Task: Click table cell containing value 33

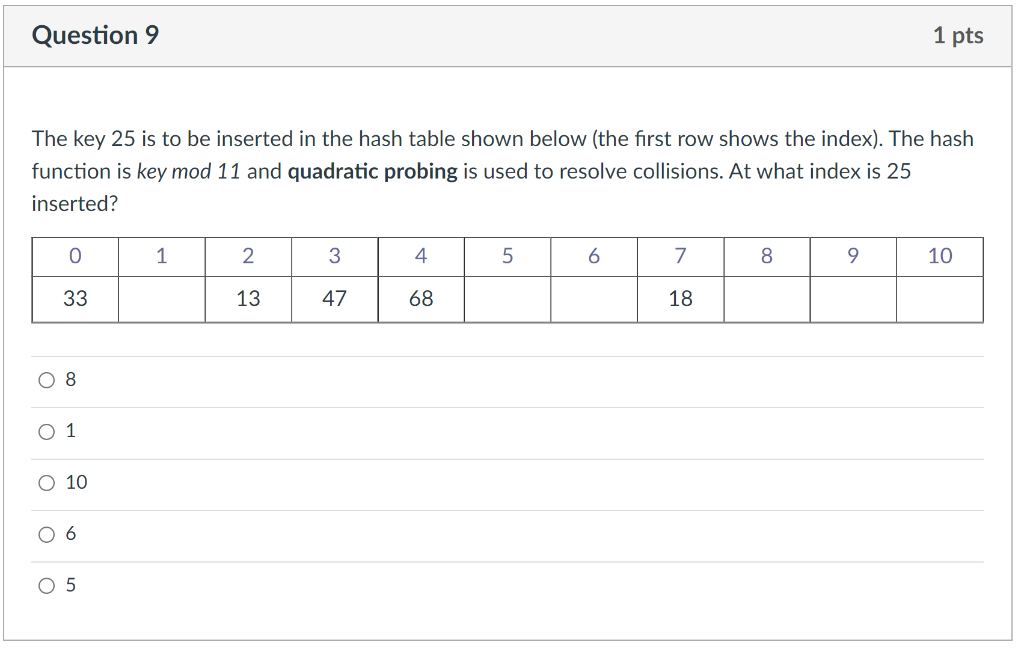Action: point(75,299)
